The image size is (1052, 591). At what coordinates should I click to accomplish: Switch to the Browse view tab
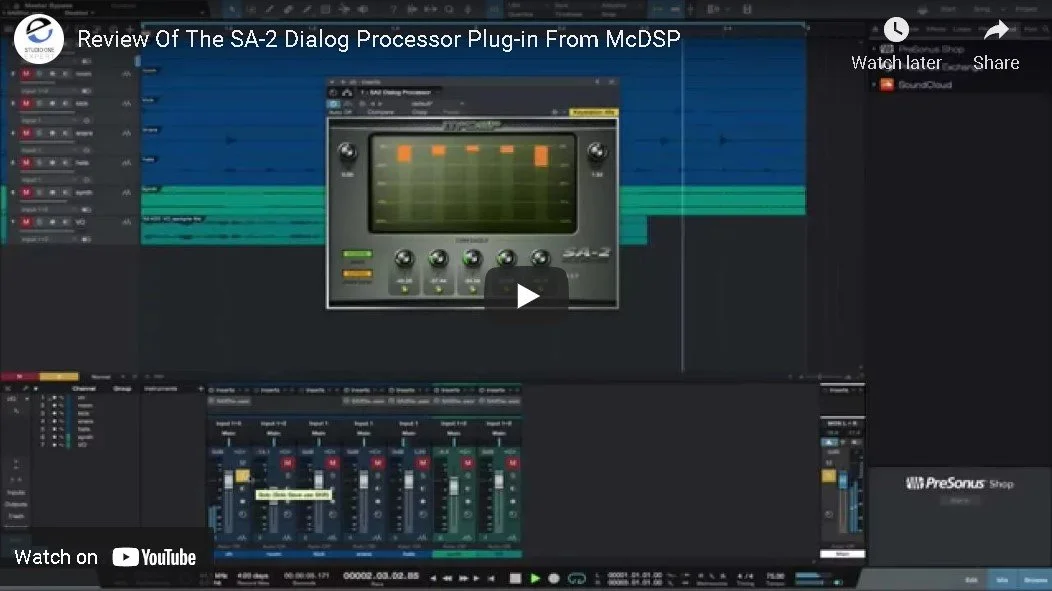[x=1035, y=580]
